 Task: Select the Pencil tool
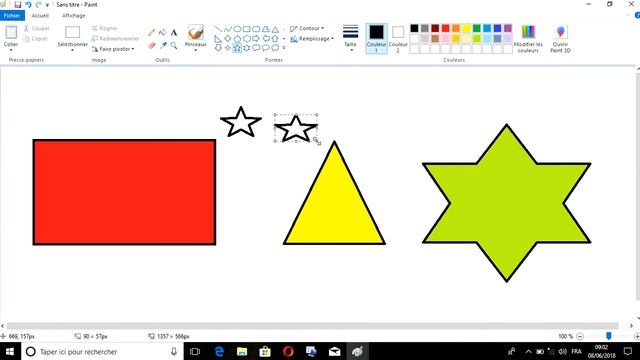pos(151,32)
